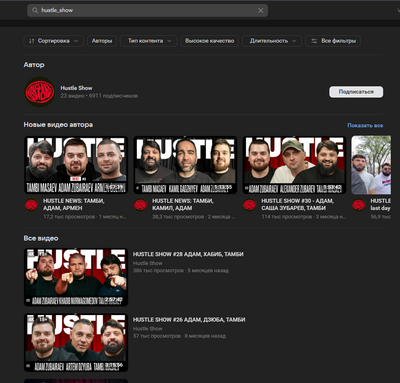Open title HUSTLE SHOW #28 АДАМ, ХАБИБ, ТАМБИ
400x383 pixels.
(188, 254)
